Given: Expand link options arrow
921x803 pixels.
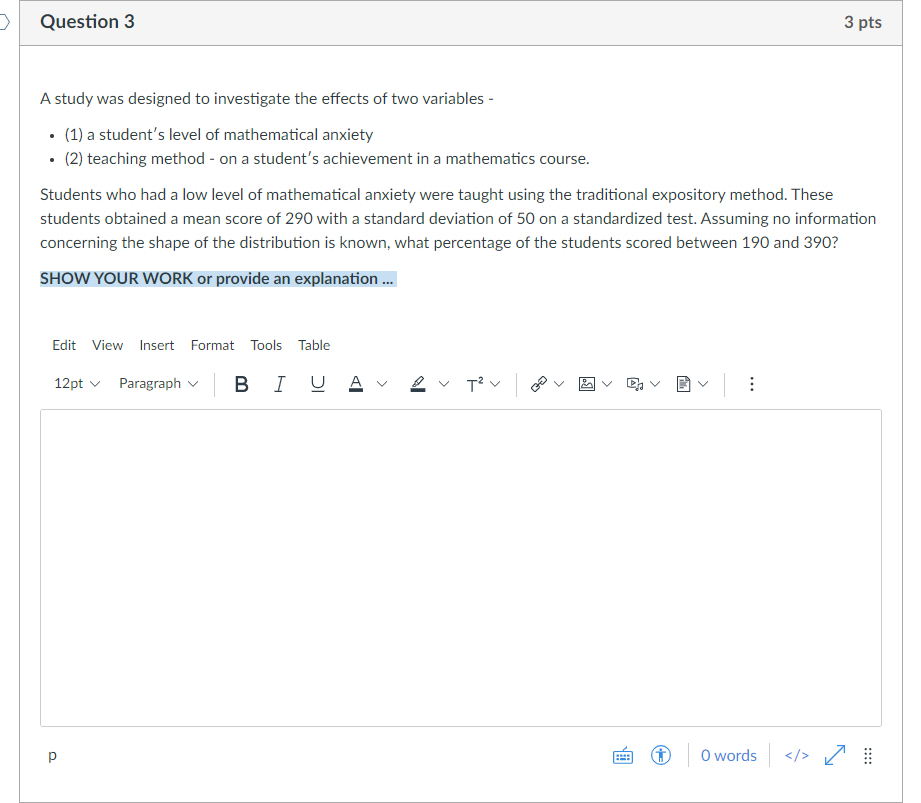Looking at the screenshot, I should (559, 384).
